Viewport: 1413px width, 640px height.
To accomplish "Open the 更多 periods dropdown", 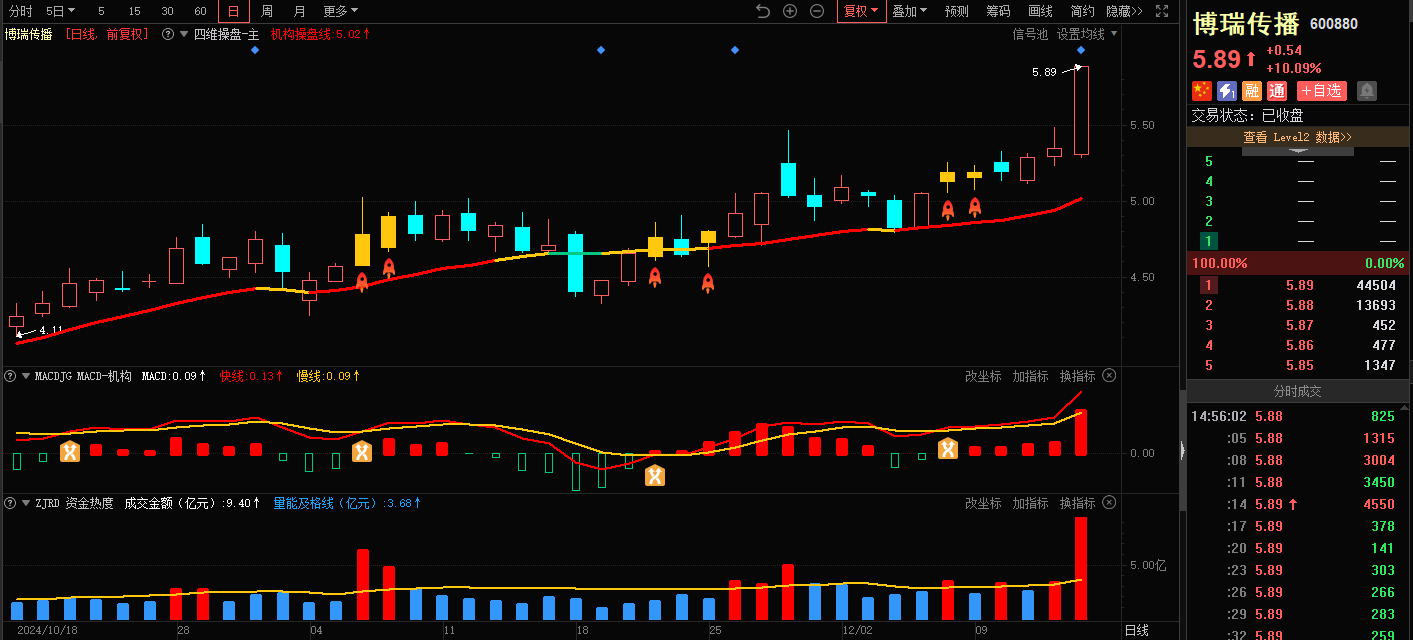I will [x=341, y=11].
